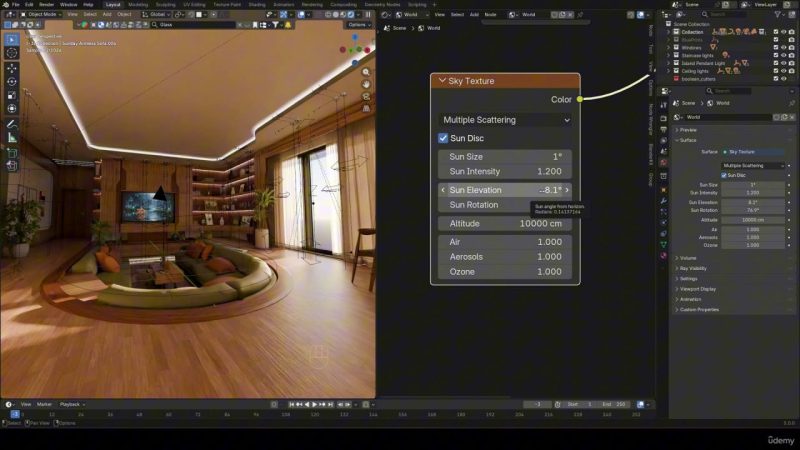Select the Rotate tool
The height and width of the screenshot is (450, 800).
[x=12, y=81]
